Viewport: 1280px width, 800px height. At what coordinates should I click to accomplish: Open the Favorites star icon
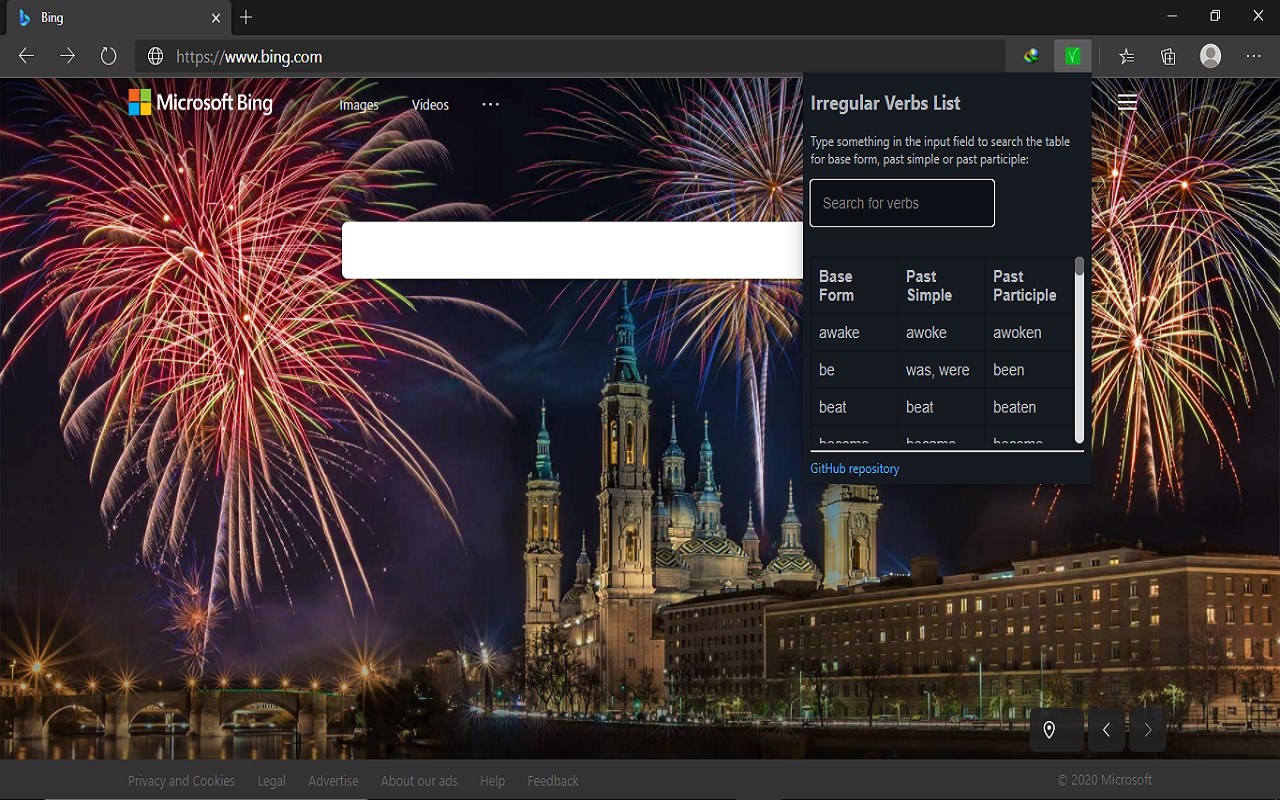pyautogui.click(x=1127, y=57)
